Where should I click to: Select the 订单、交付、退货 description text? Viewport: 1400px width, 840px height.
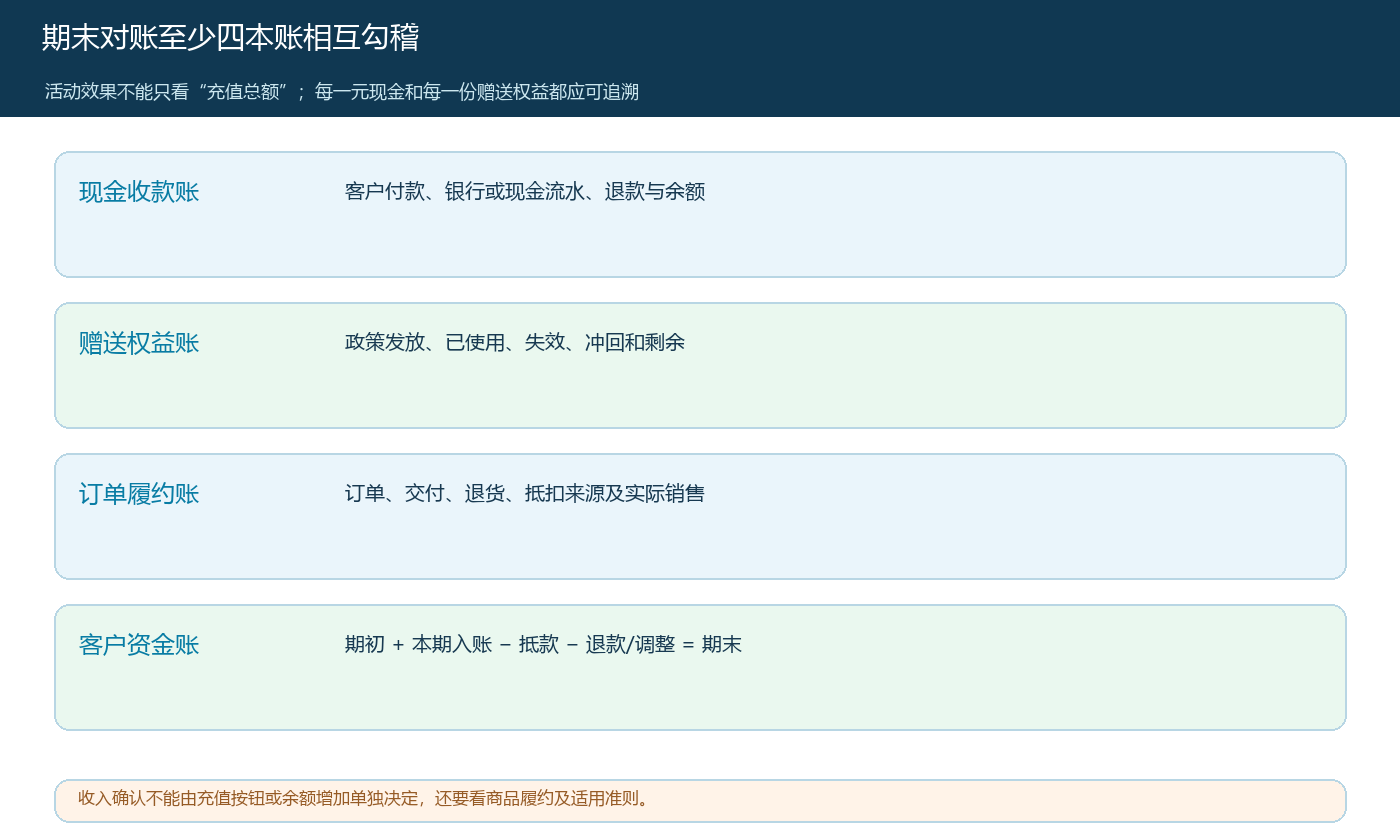coord(525,493)
